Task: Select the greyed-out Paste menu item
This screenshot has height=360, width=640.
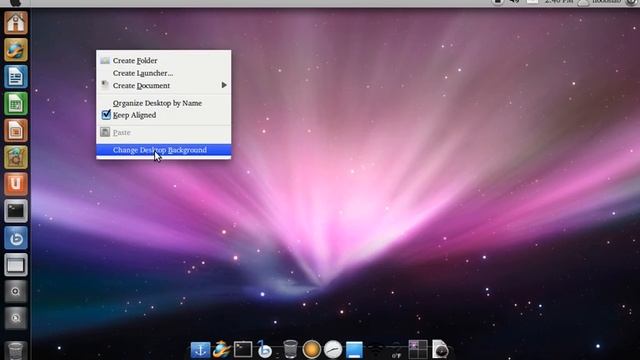Action: tap(163, 132)
